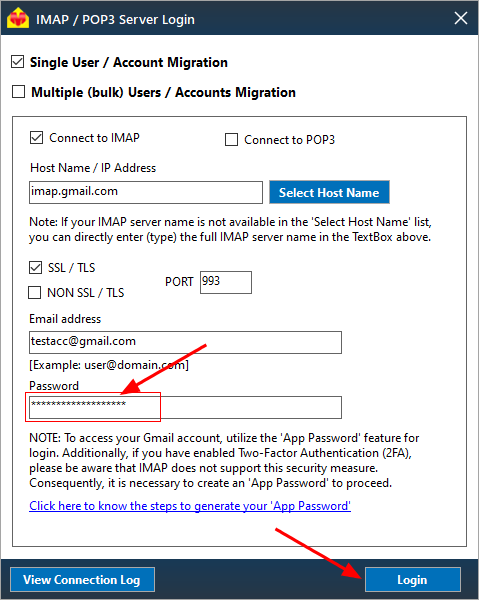
Task: Click the Connect to POP3 label text
Action: pyautogui.click(x=290, y=140)
